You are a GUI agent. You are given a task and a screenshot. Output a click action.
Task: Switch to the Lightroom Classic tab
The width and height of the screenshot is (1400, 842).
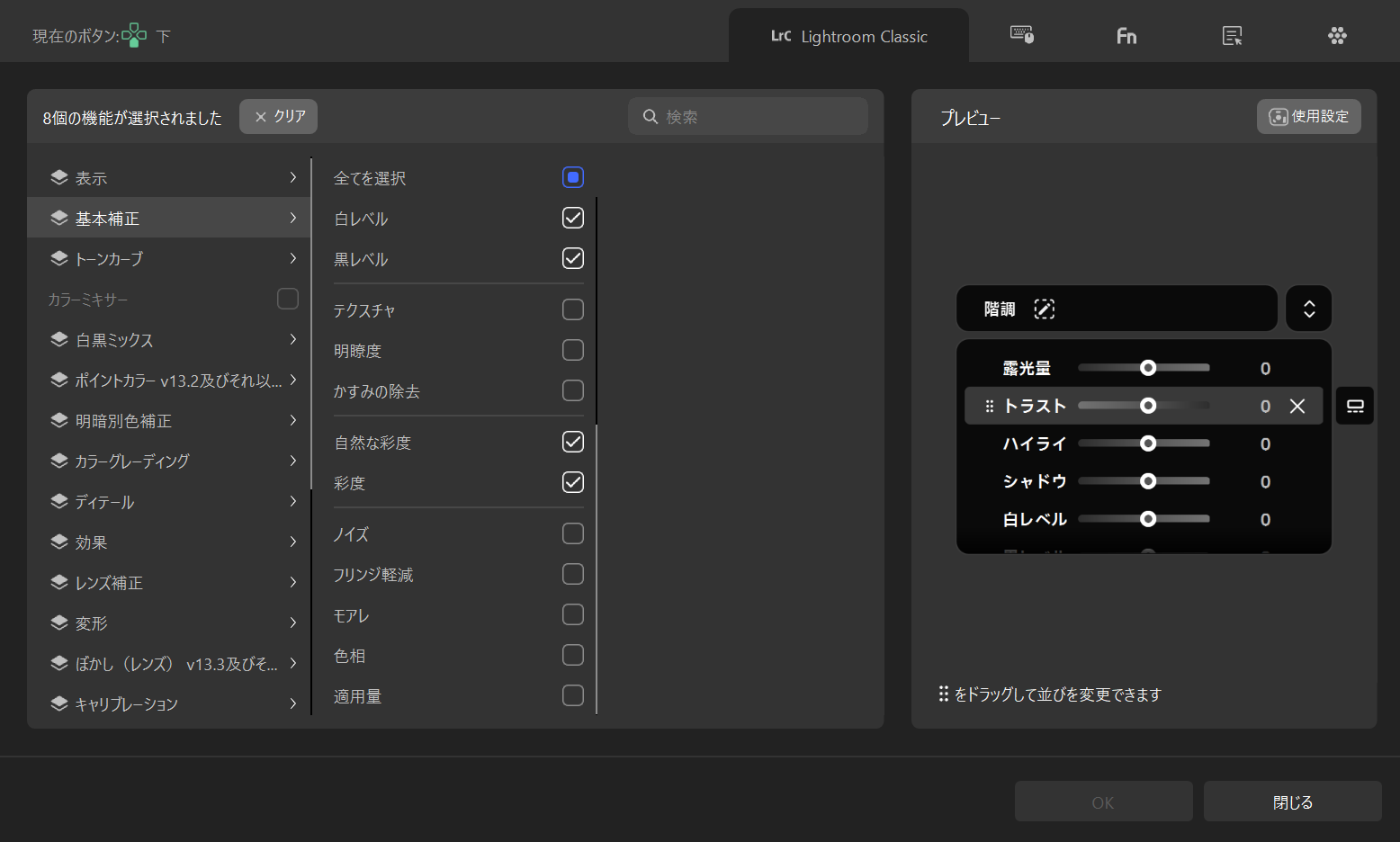pos(848,36)
